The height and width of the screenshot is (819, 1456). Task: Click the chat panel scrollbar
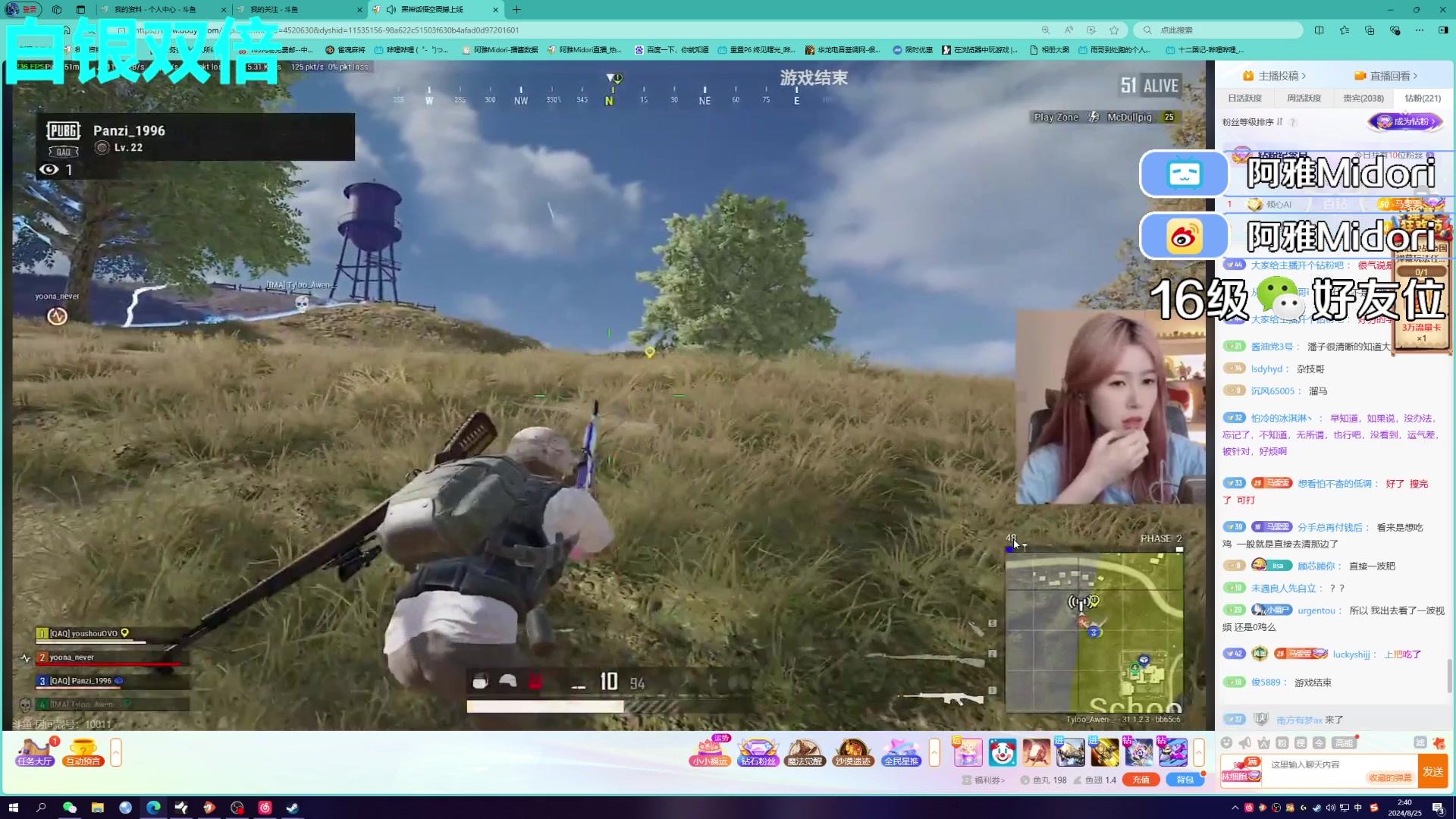1449,675
